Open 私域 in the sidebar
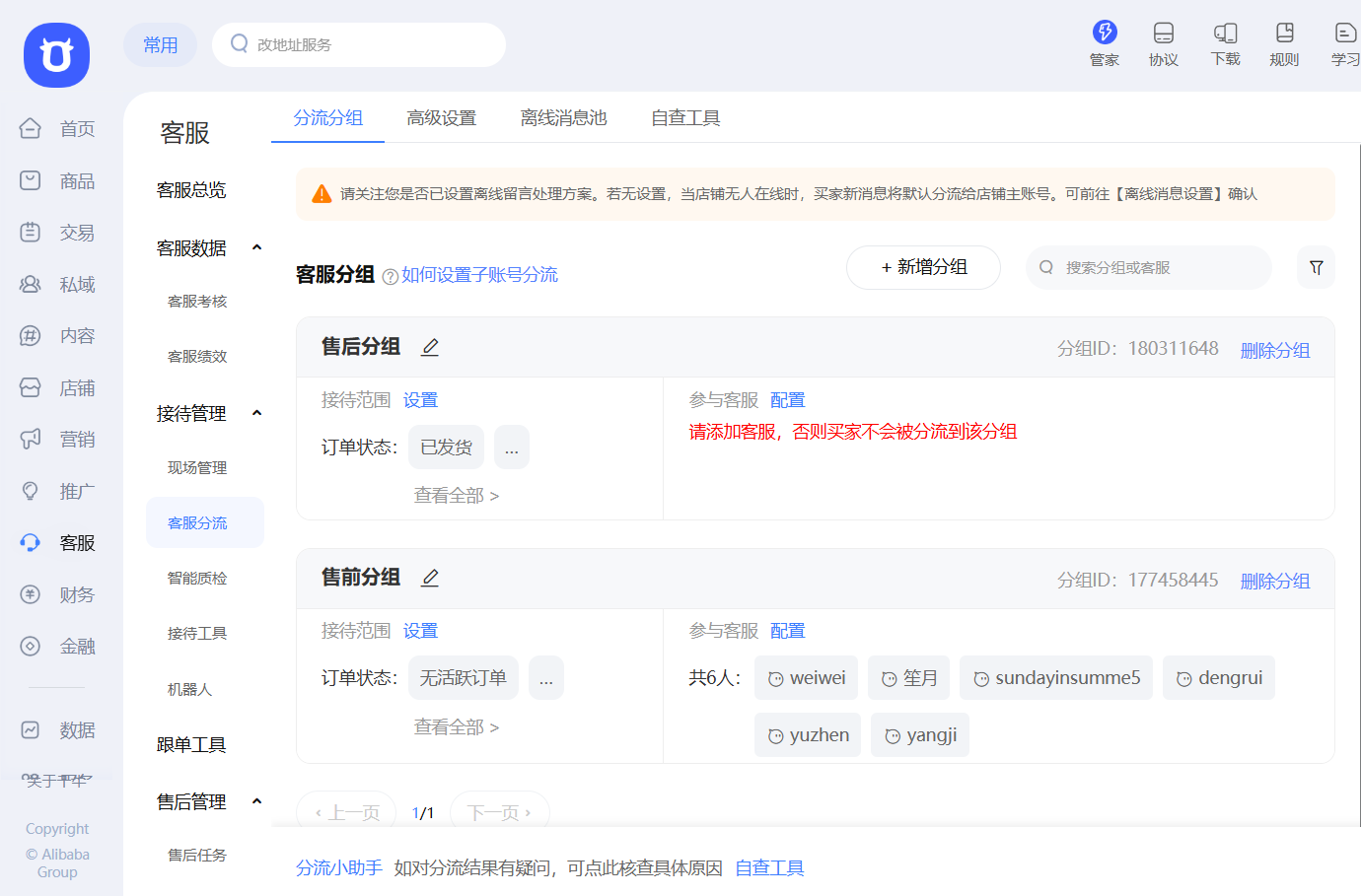Screen dimensions: 1361x896 pos(58,285)
